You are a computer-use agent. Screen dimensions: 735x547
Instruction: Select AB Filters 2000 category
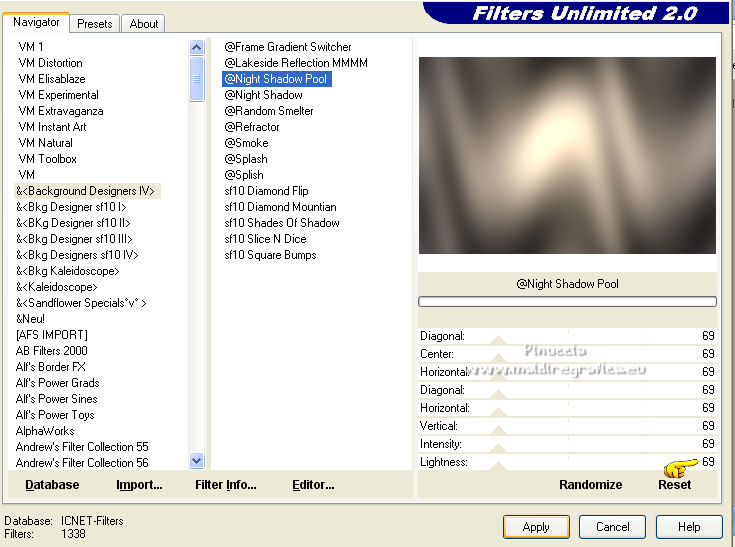click(52, 351)
